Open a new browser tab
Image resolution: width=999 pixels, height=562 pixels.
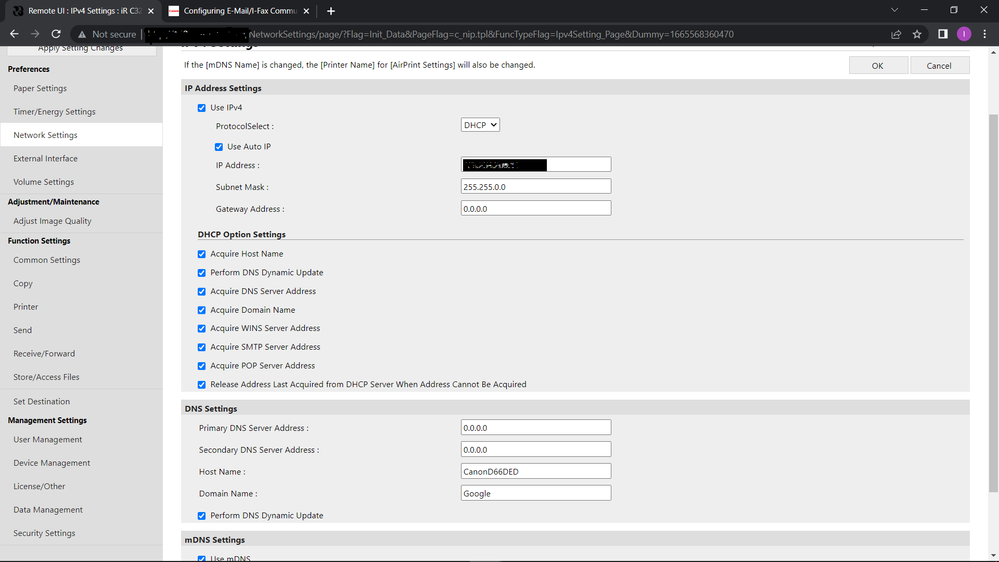tap(331, 11)
